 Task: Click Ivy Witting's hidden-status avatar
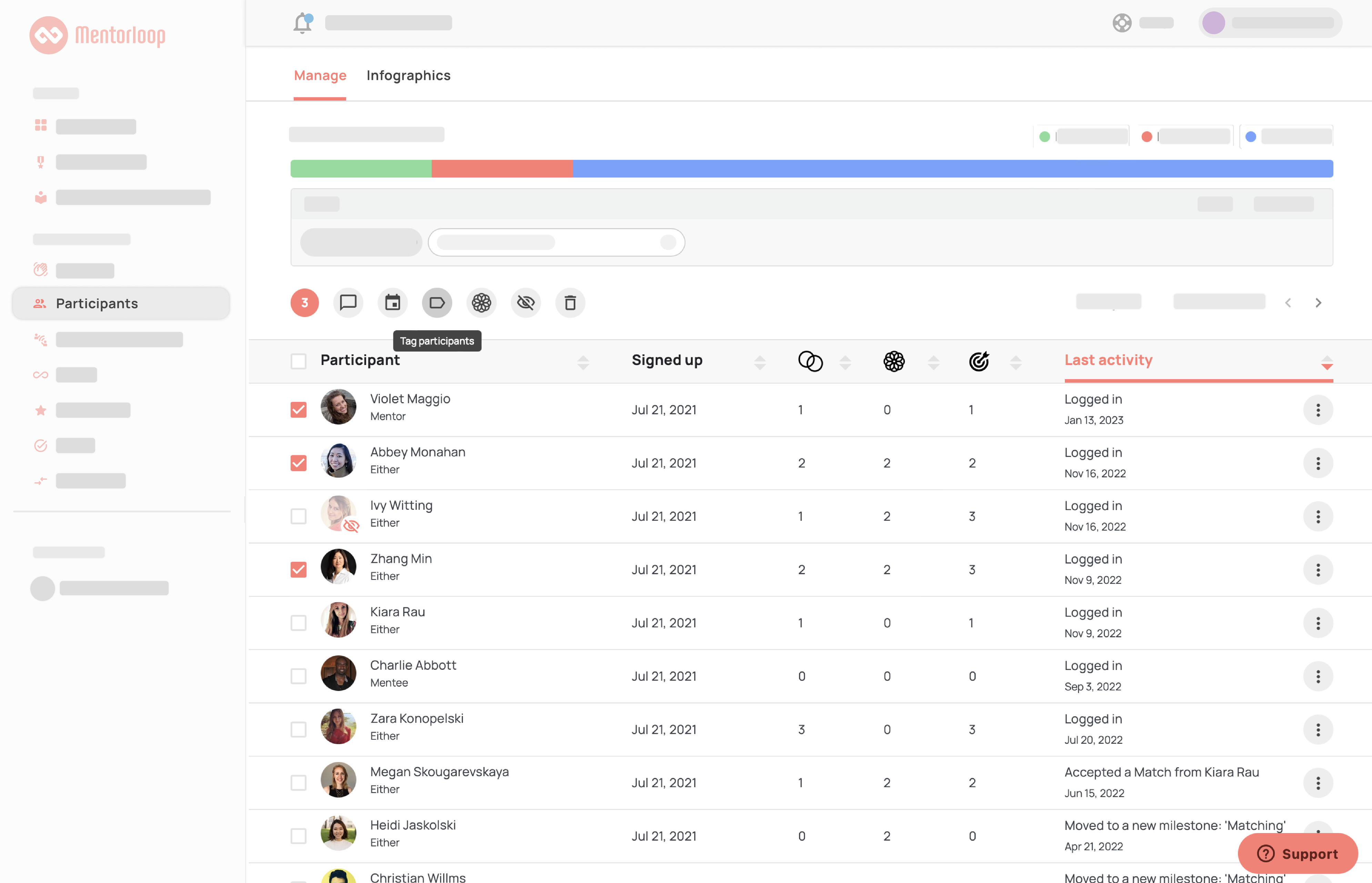coord(338,513)
